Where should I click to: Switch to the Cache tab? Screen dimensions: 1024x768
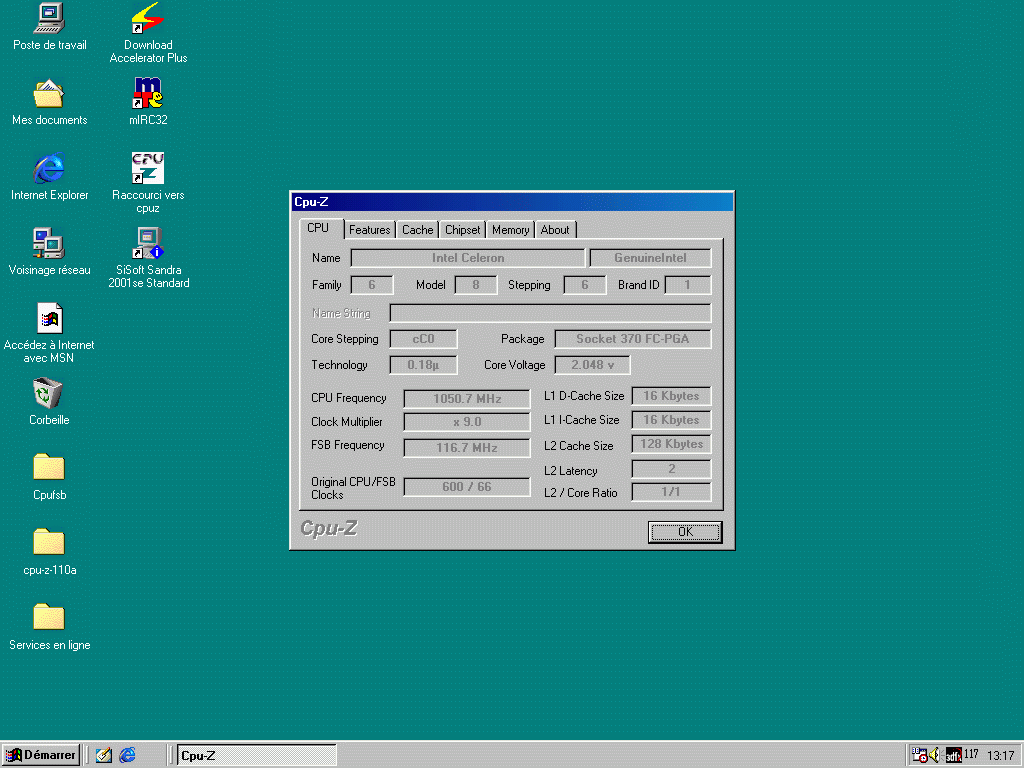click(418, 230)
